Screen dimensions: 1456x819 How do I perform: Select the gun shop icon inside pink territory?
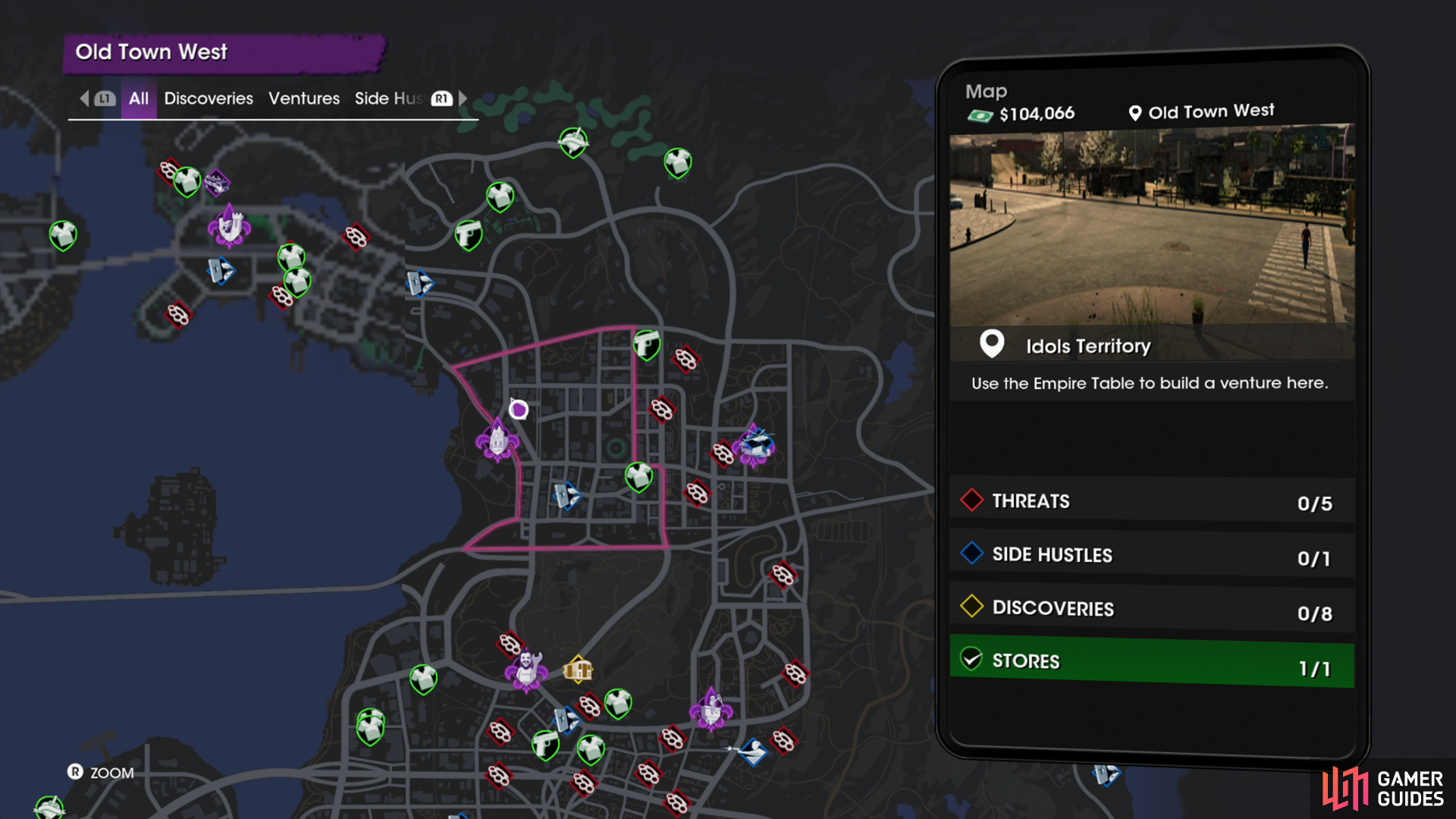click(646, 345)
